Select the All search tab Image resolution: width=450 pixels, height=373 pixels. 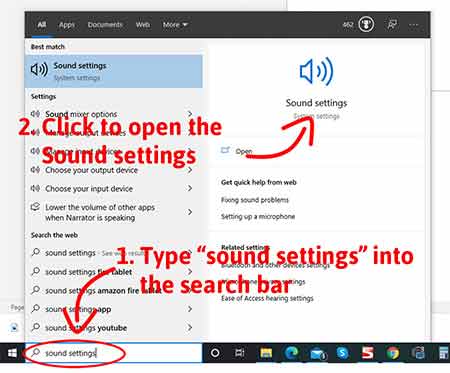42,25
